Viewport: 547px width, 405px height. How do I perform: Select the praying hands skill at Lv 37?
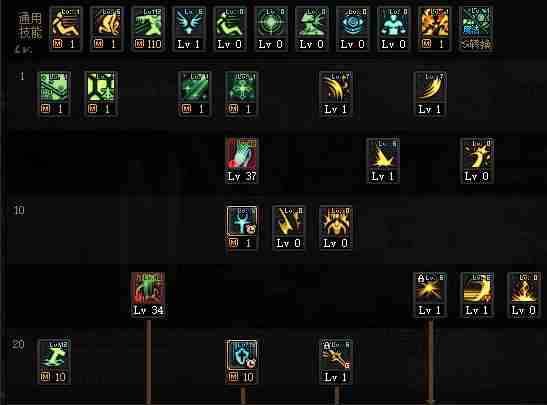pos(241,160)
